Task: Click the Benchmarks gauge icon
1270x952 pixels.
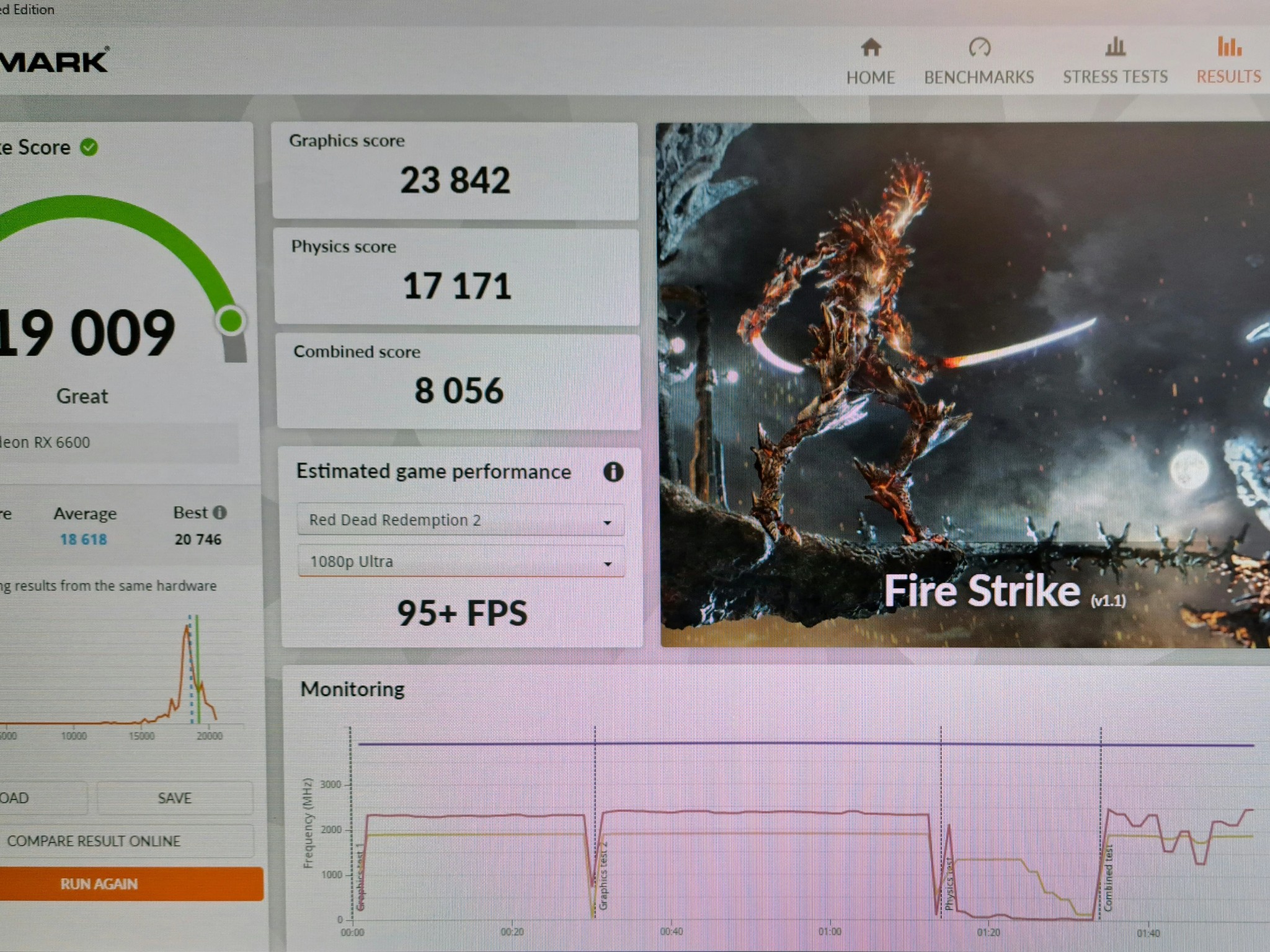Action: [979, 47]
